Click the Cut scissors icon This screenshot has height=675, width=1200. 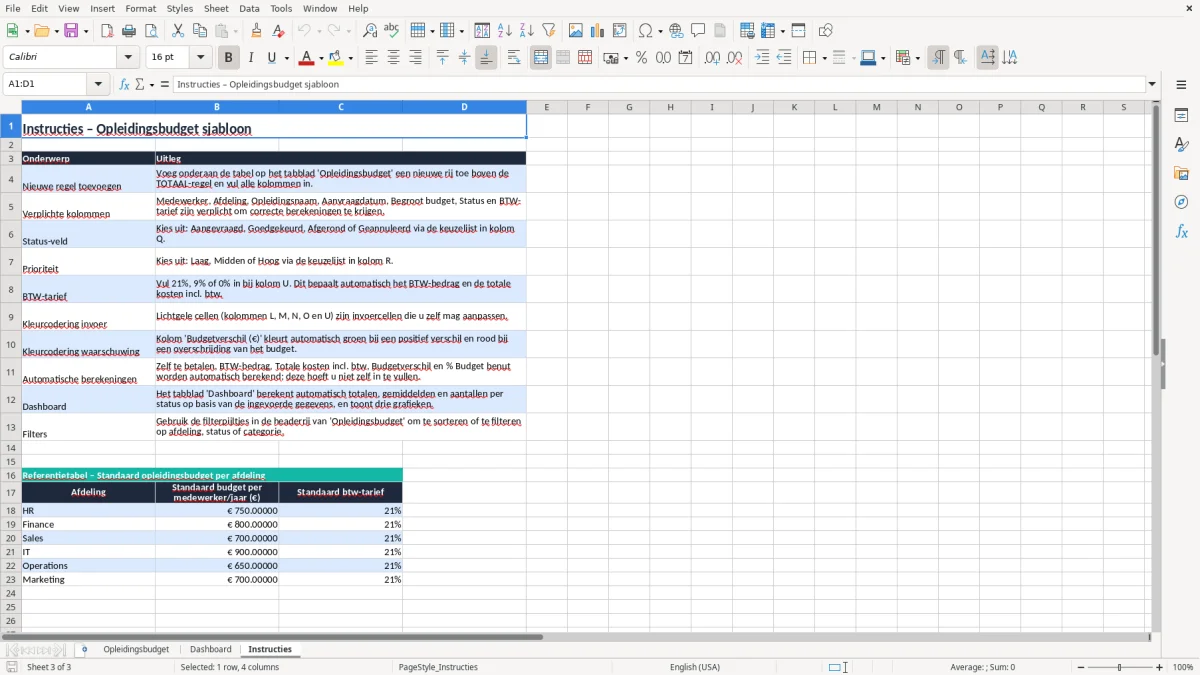178,31
